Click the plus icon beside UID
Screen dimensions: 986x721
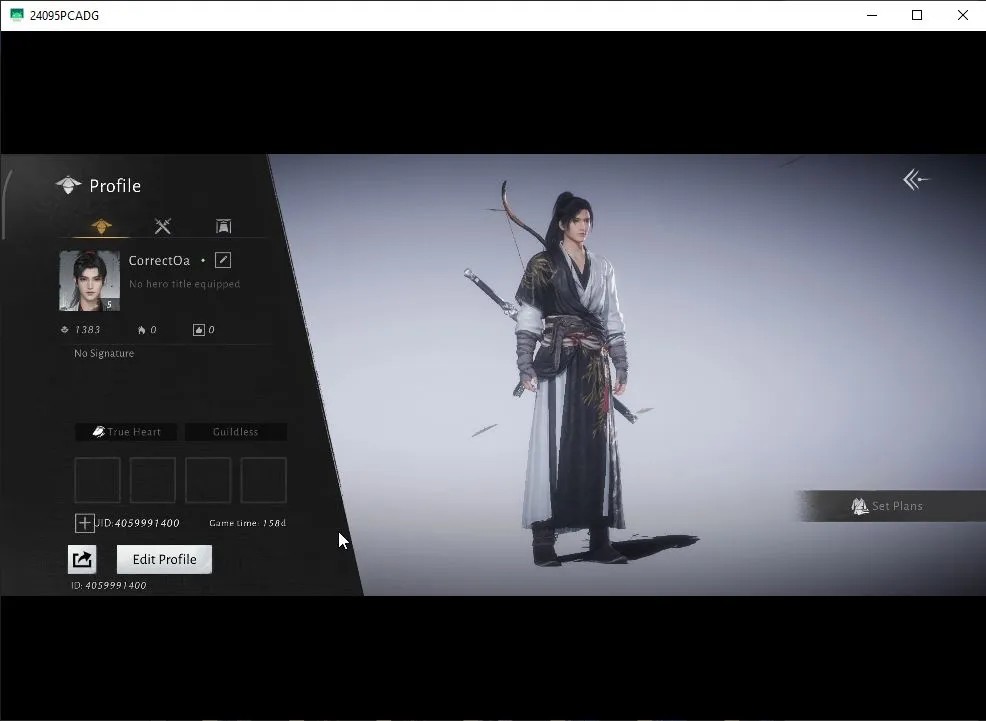84,523
